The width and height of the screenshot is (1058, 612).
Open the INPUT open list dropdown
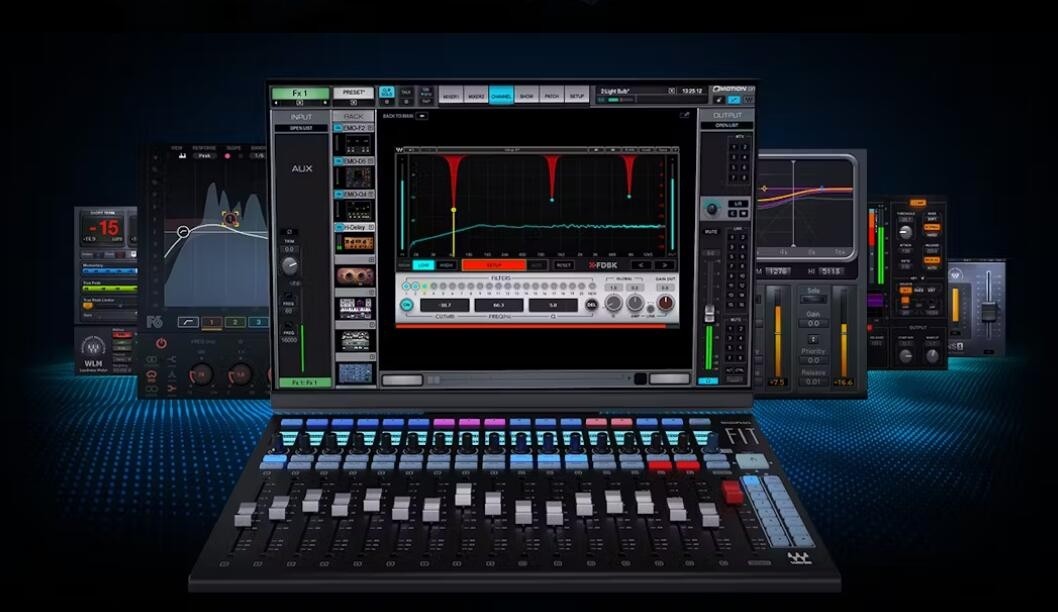pyautogui.click(x=301, y=128)
